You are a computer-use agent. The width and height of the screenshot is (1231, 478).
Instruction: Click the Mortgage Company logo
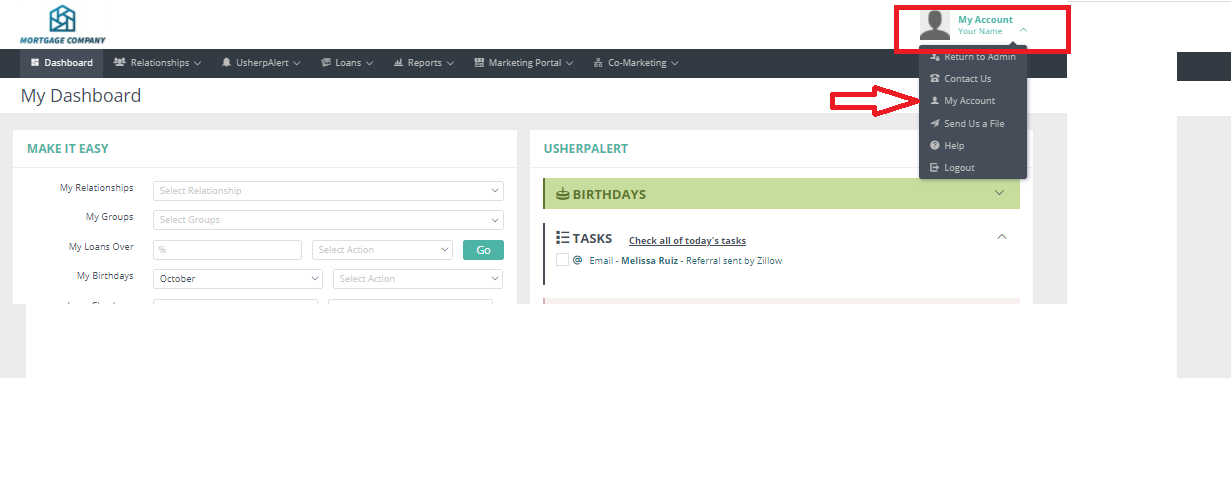pos(62,24)
